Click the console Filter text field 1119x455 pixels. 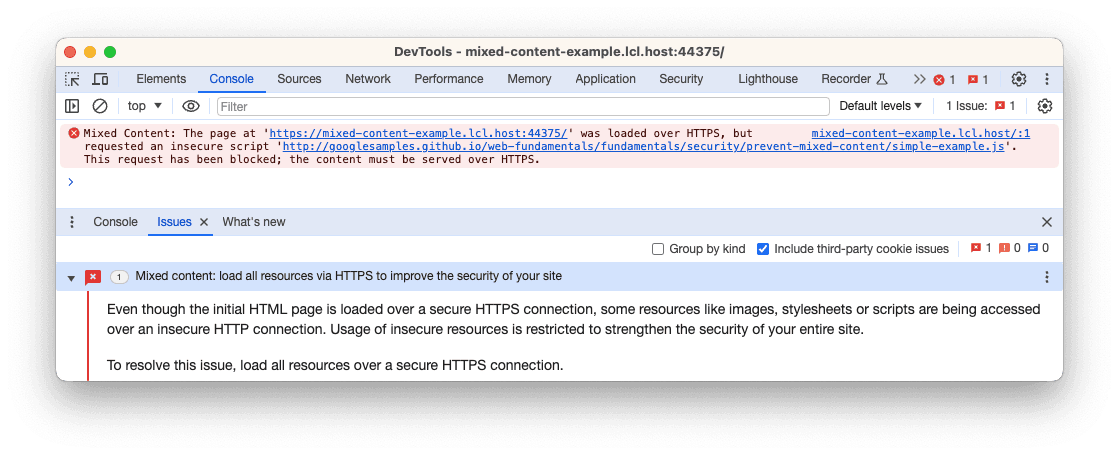point(522,106)
